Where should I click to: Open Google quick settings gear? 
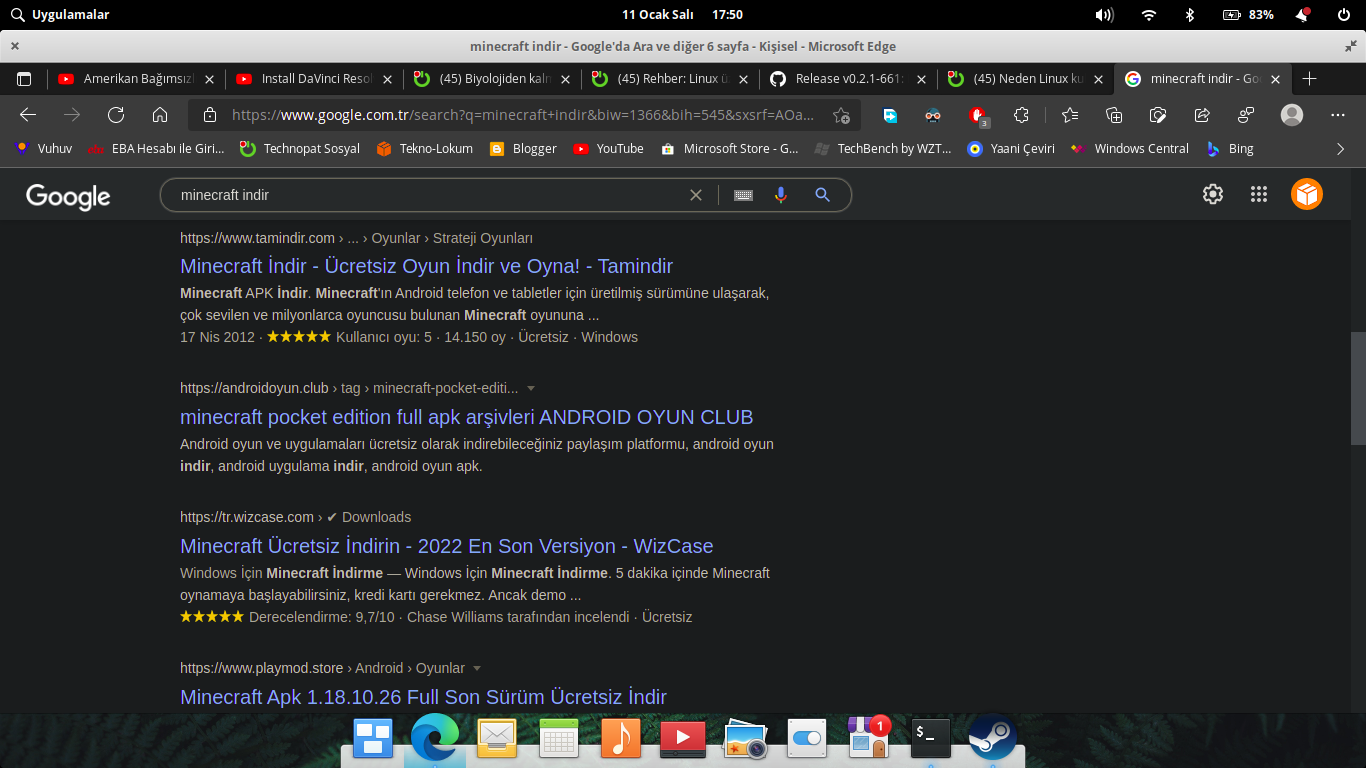coord(1213,194)
